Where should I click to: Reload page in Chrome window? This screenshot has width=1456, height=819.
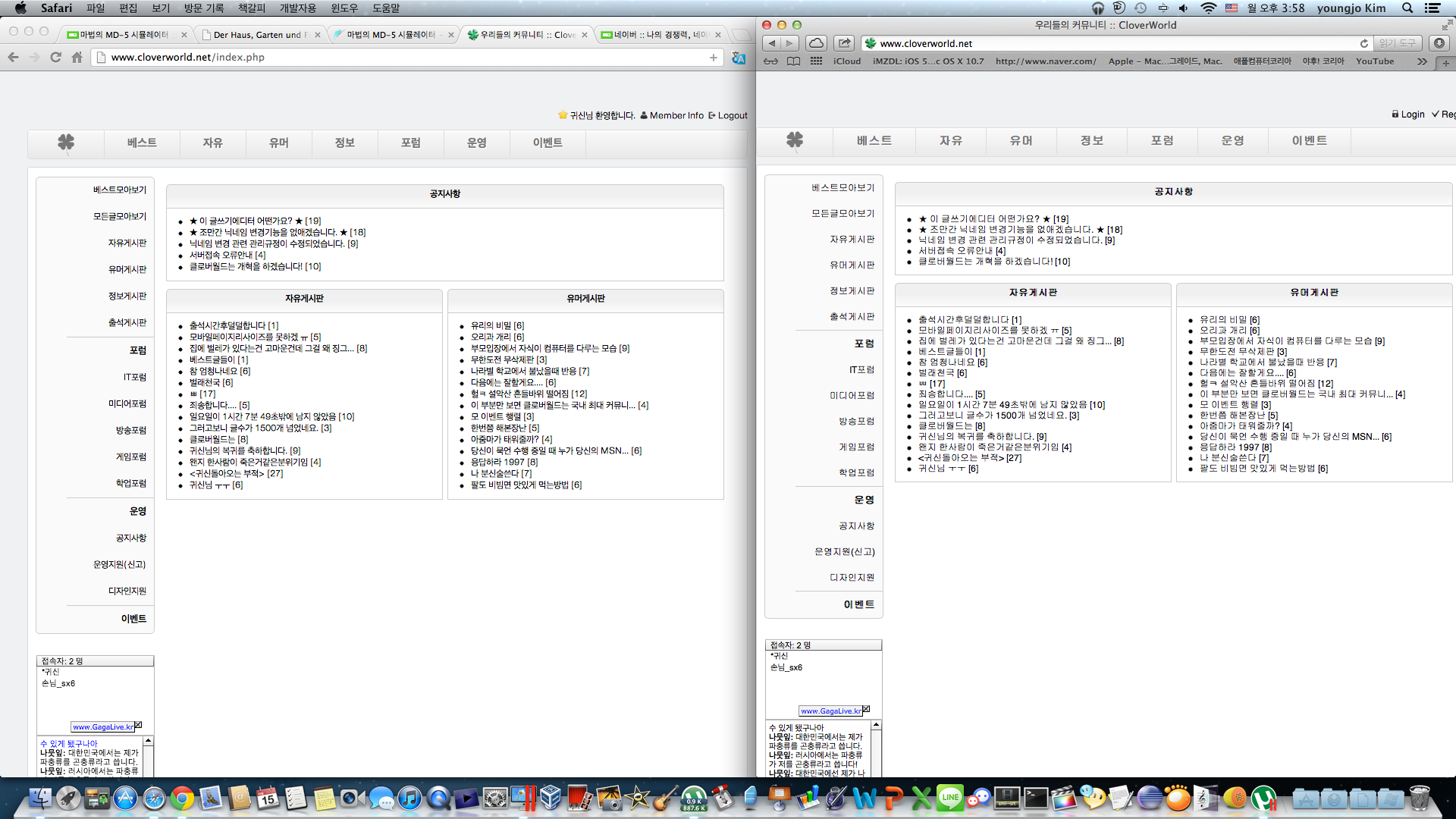[x=55, y=58]
